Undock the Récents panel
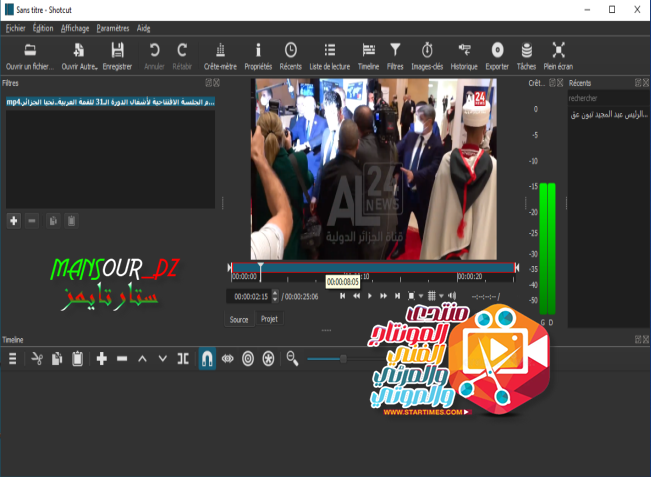651x477 pixels. [x=638, y=83]
